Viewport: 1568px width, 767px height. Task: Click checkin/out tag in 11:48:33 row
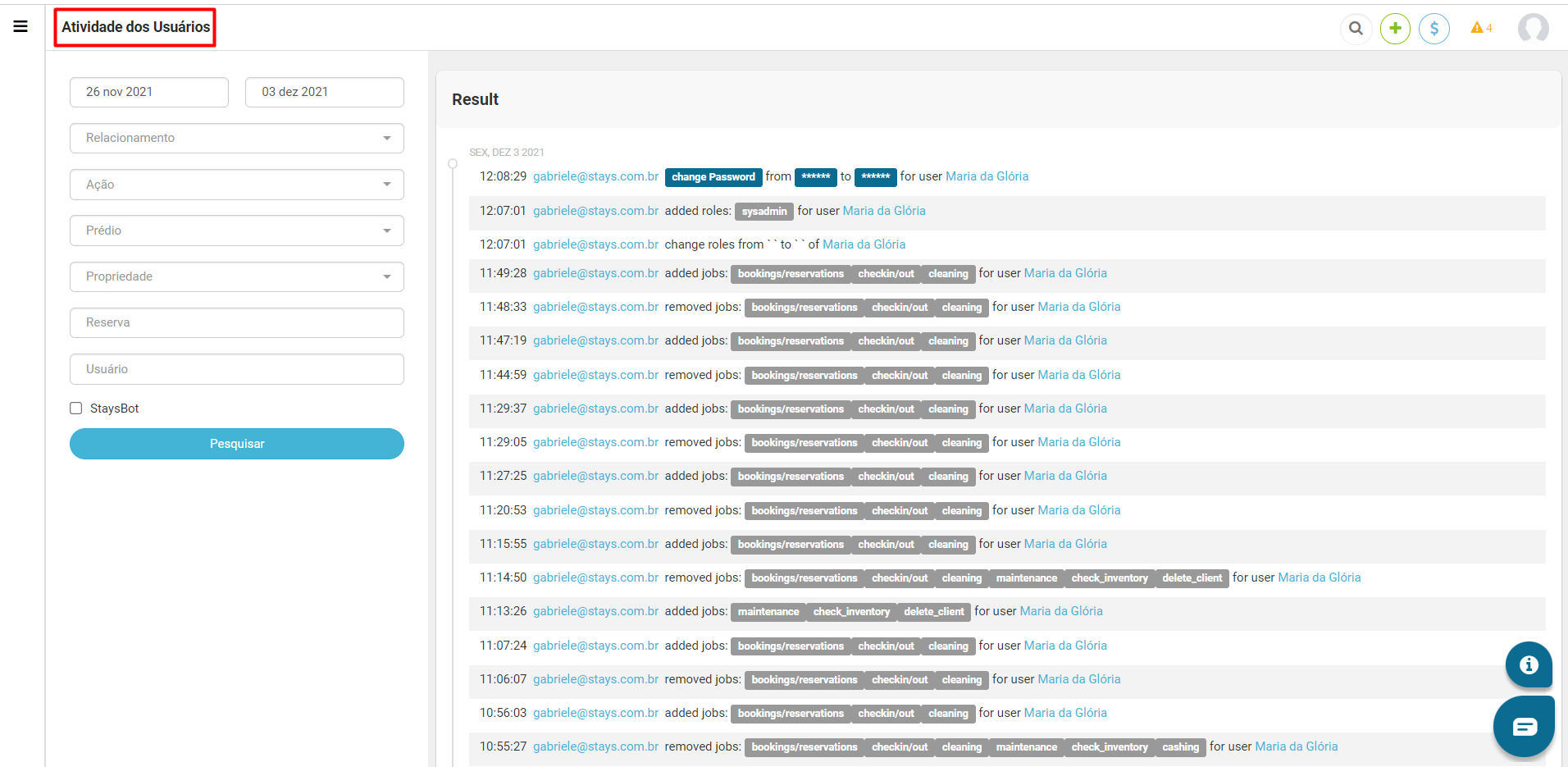click(x=900, y=308)
